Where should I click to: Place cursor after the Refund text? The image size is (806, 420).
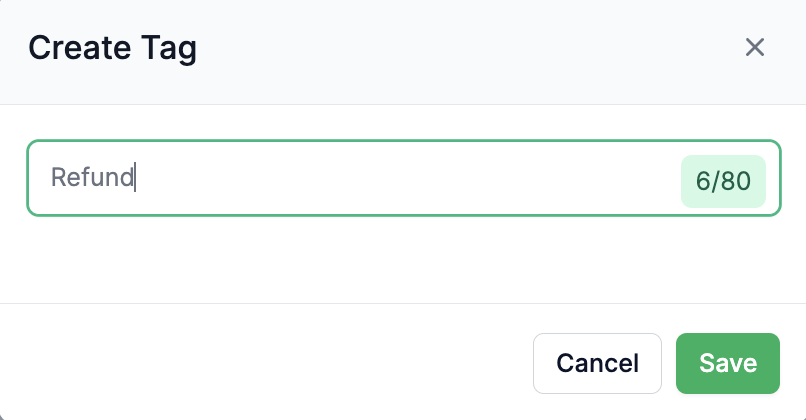pyautogui.click(x=136, y=178)
